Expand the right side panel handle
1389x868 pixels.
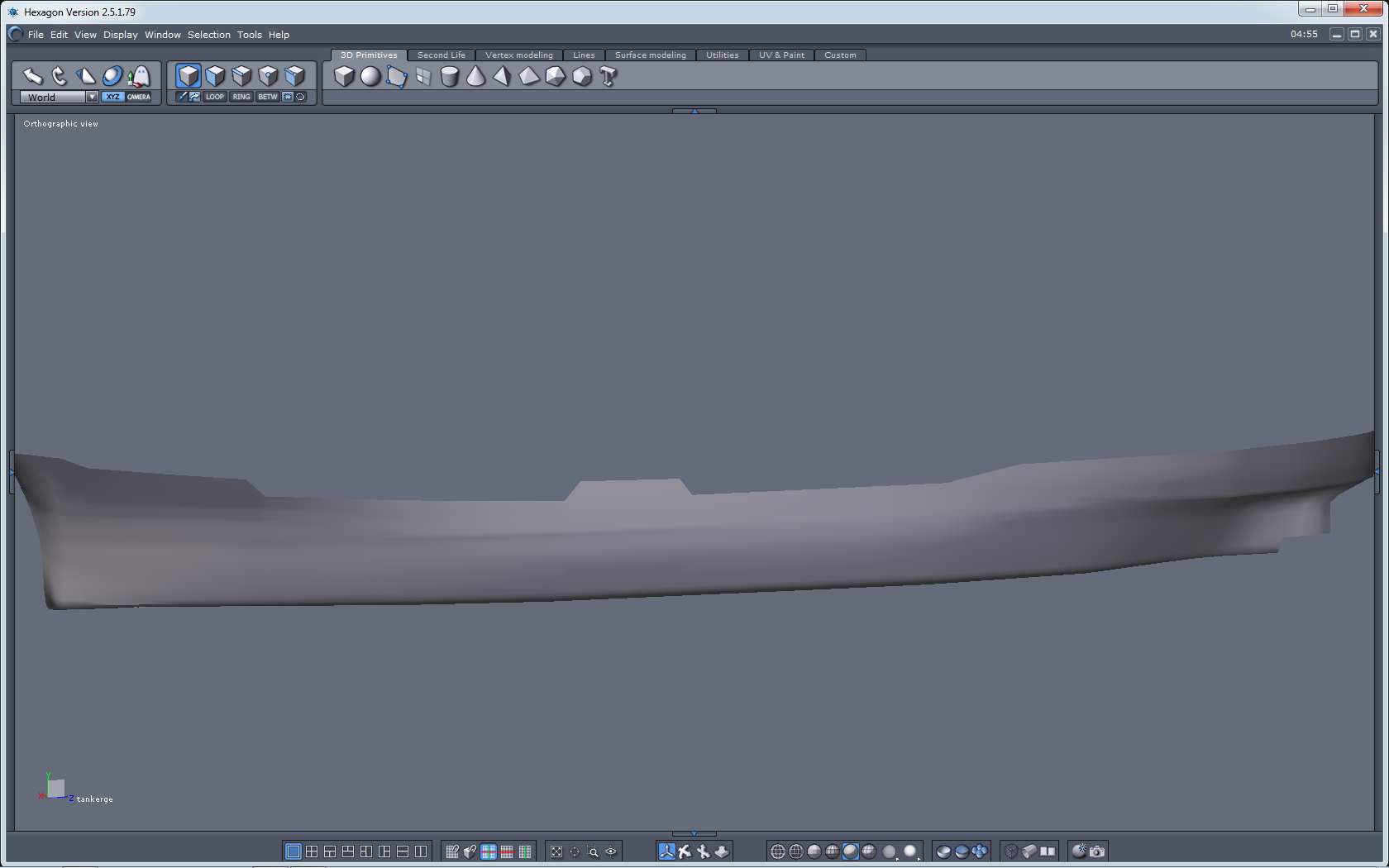(x=1377, y=471)
